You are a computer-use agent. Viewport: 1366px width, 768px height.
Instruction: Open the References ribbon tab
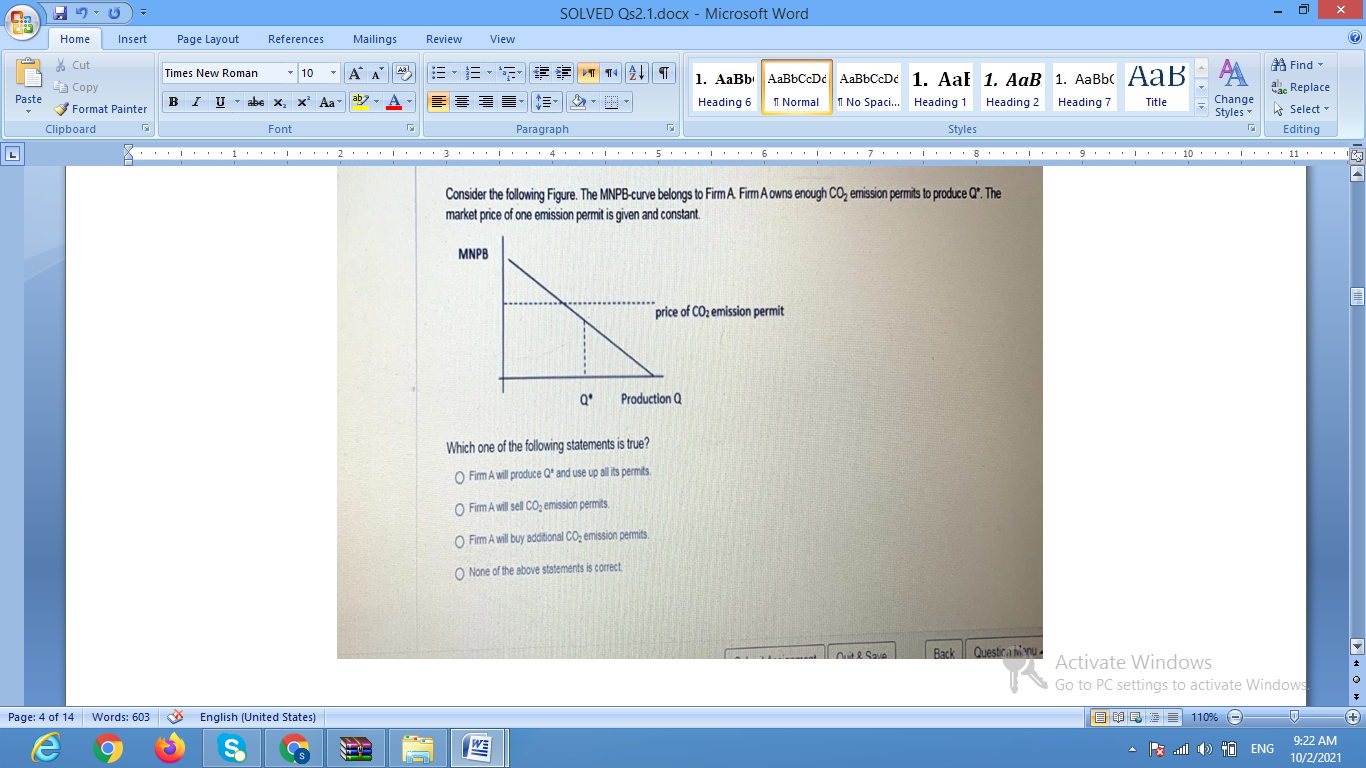(296, 39)
